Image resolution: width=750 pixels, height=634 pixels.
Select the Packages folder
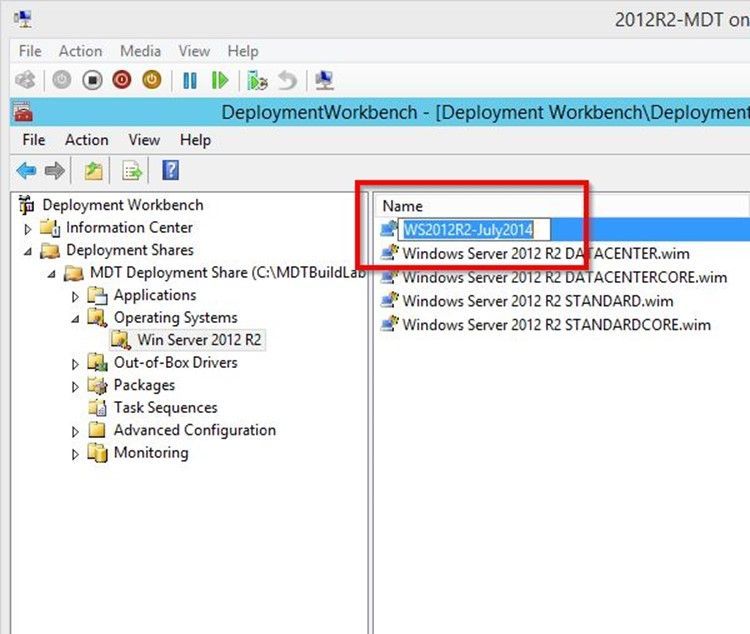144,385
